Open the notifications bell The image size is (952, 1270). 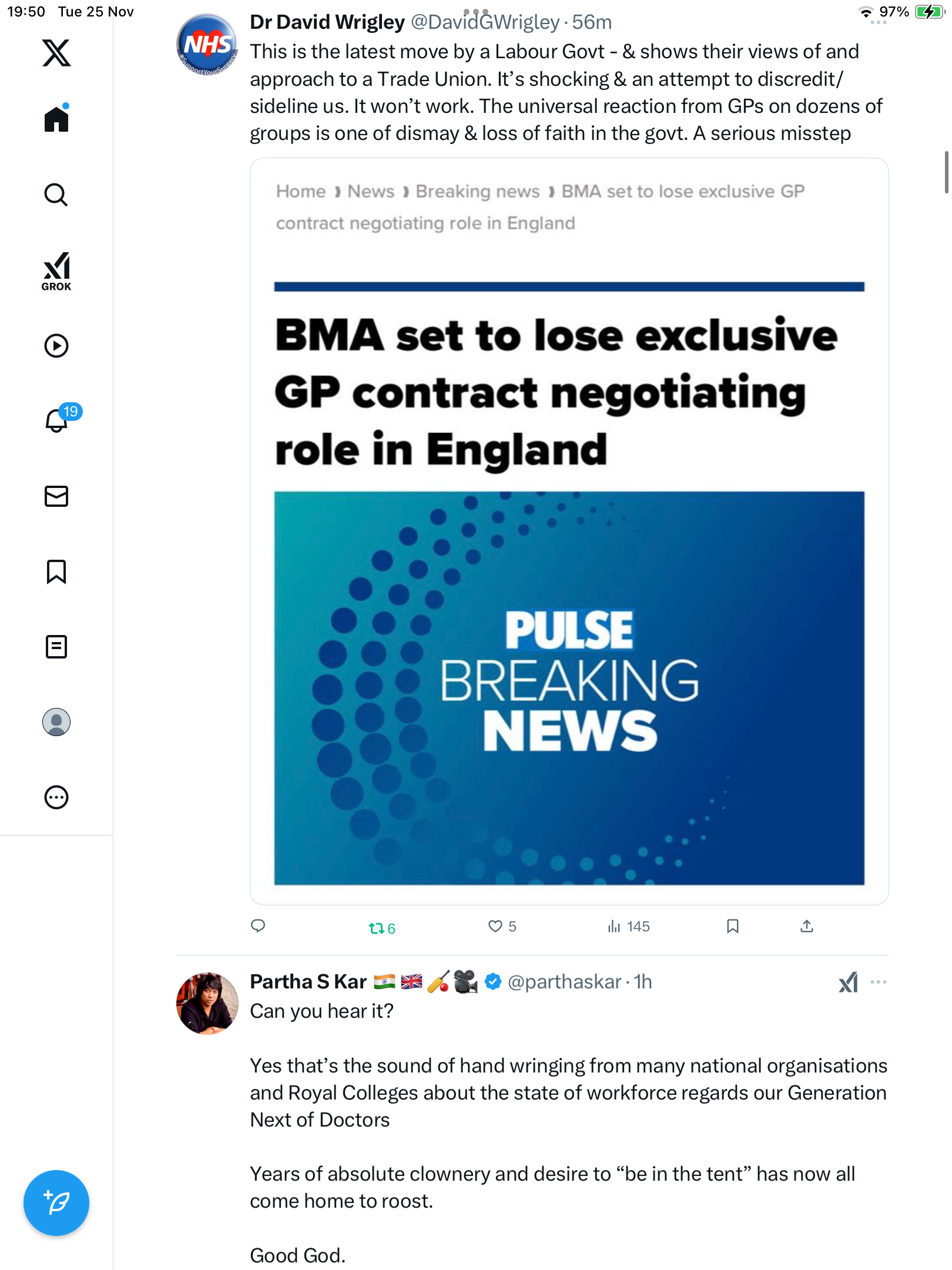pos(57,420)
